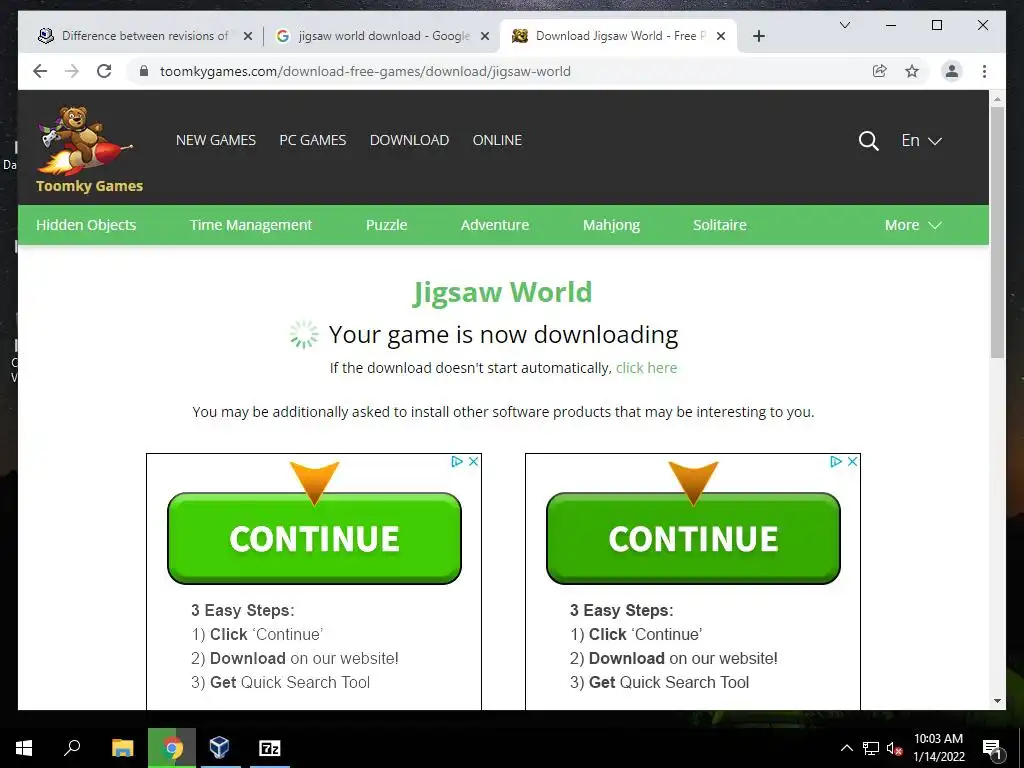This screenshot has width=1024, height=768.
Task: Open the PC GAMES menu item
Action: click(x=312, y=140)
